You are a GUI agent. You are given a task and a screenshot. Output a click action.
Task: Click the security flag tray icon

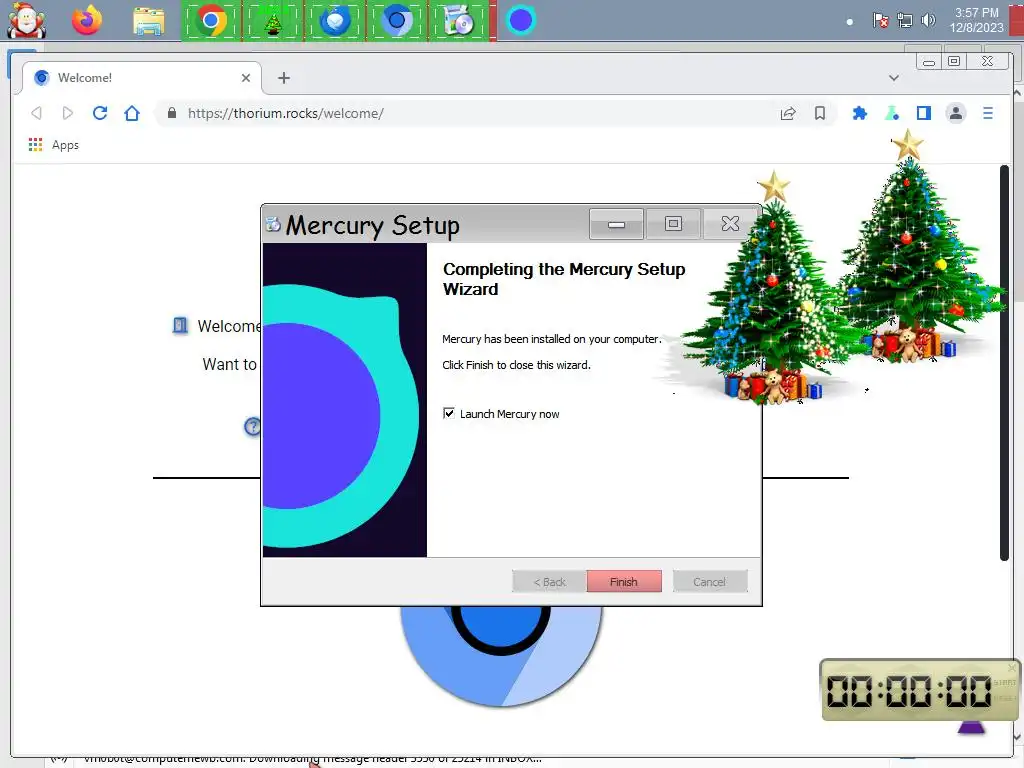point(880,20)
